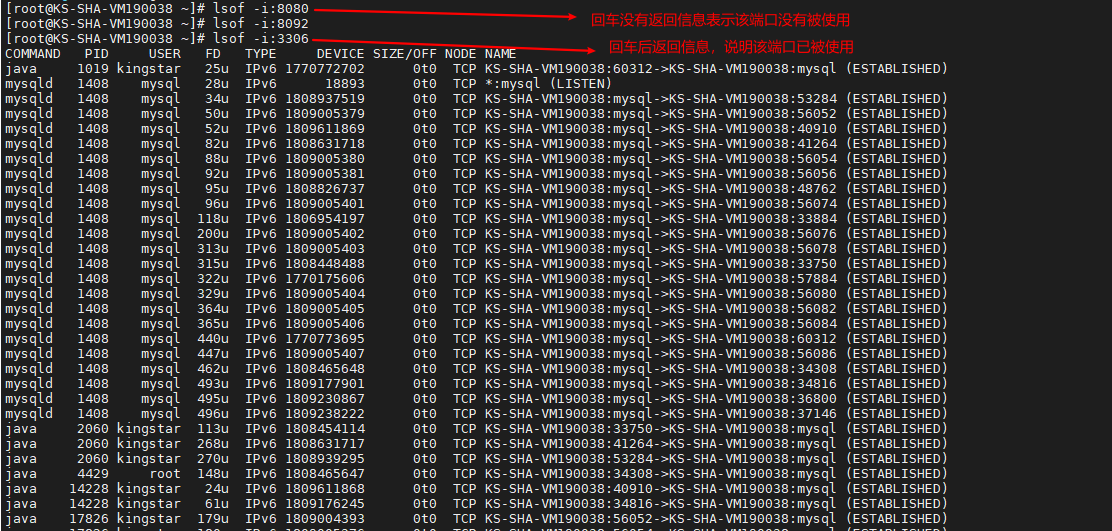Click the COMMAND column header
The height and width of the screenshot is (531, 1112).
tap(33, 54)
